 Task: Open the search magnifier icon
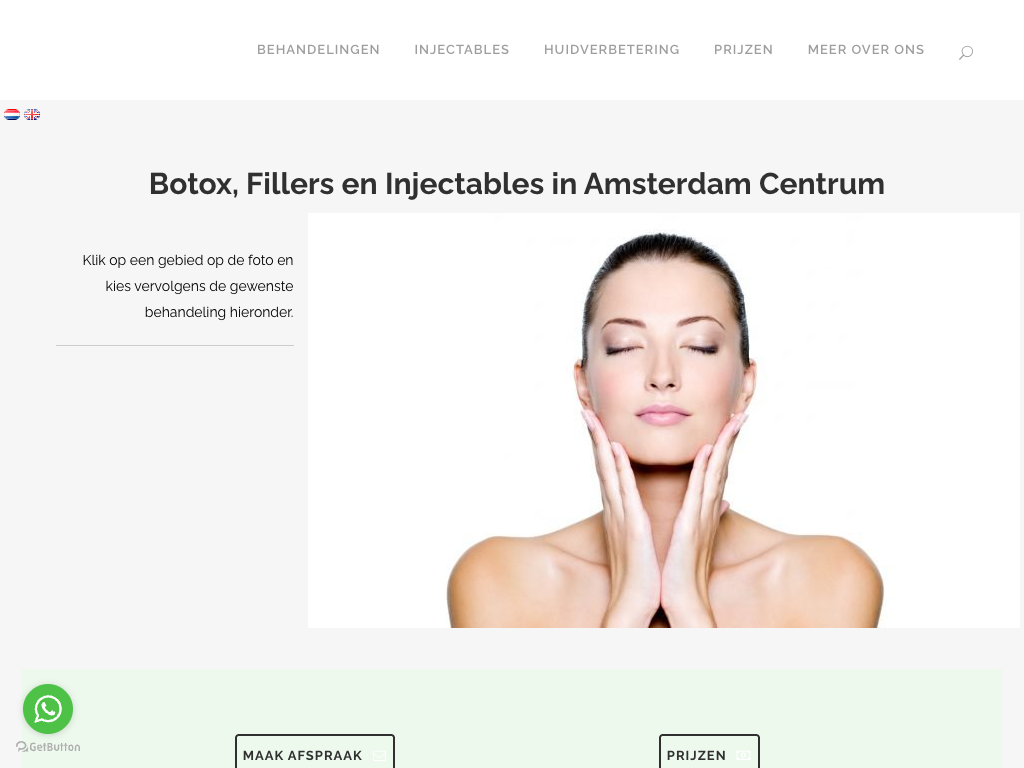click(966, 52)
